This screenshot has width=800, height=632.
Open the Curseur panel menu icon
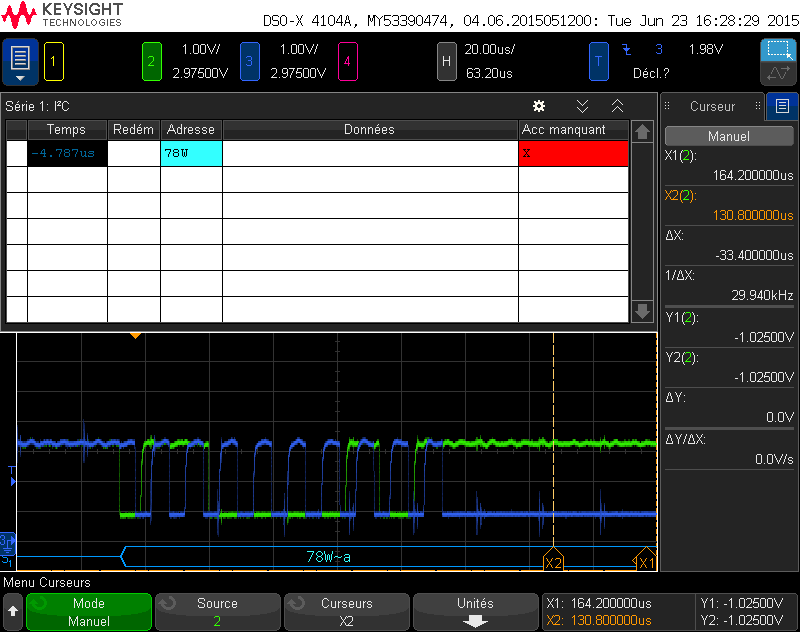781,106
